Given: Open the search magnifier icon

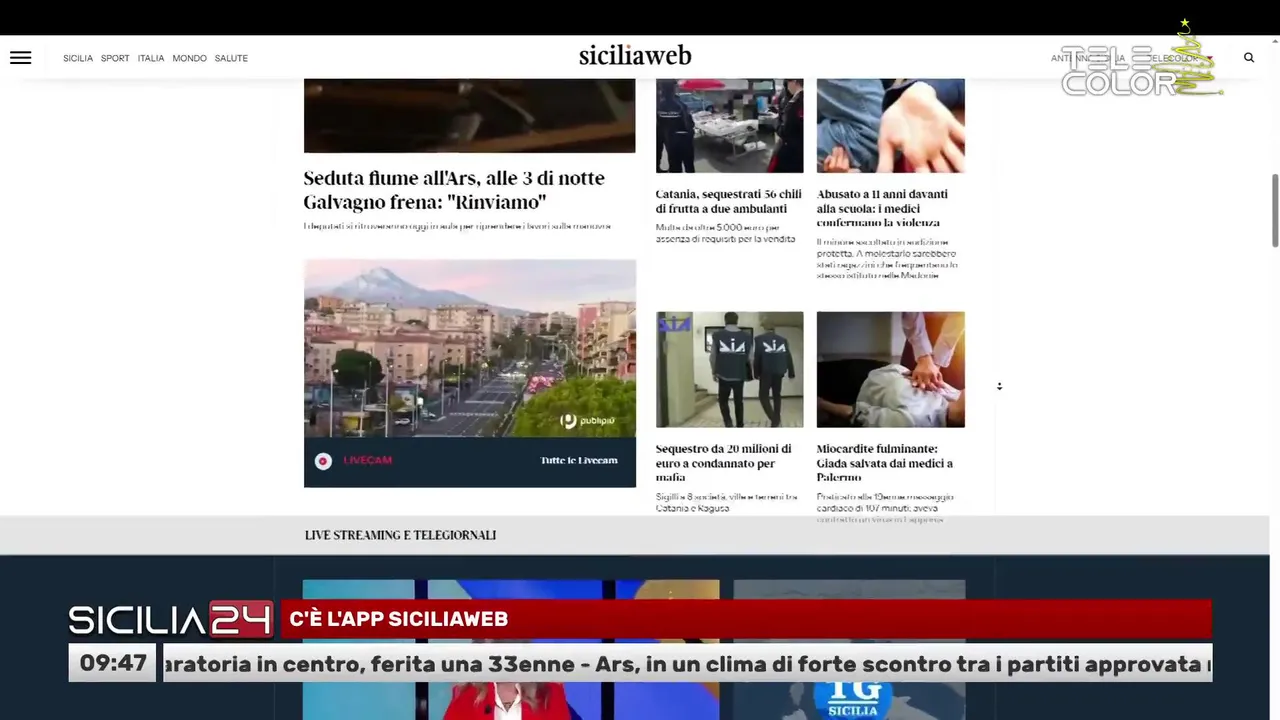Looking at the screenshot, I should tap(1249, 58).
